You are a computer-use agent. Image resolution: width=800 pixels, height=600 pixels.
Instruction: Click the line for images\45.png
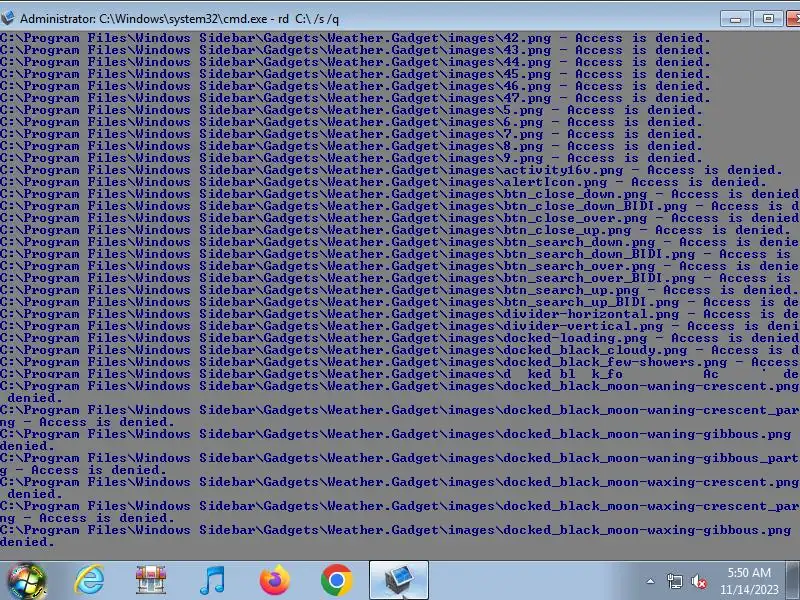pos(355,74)
